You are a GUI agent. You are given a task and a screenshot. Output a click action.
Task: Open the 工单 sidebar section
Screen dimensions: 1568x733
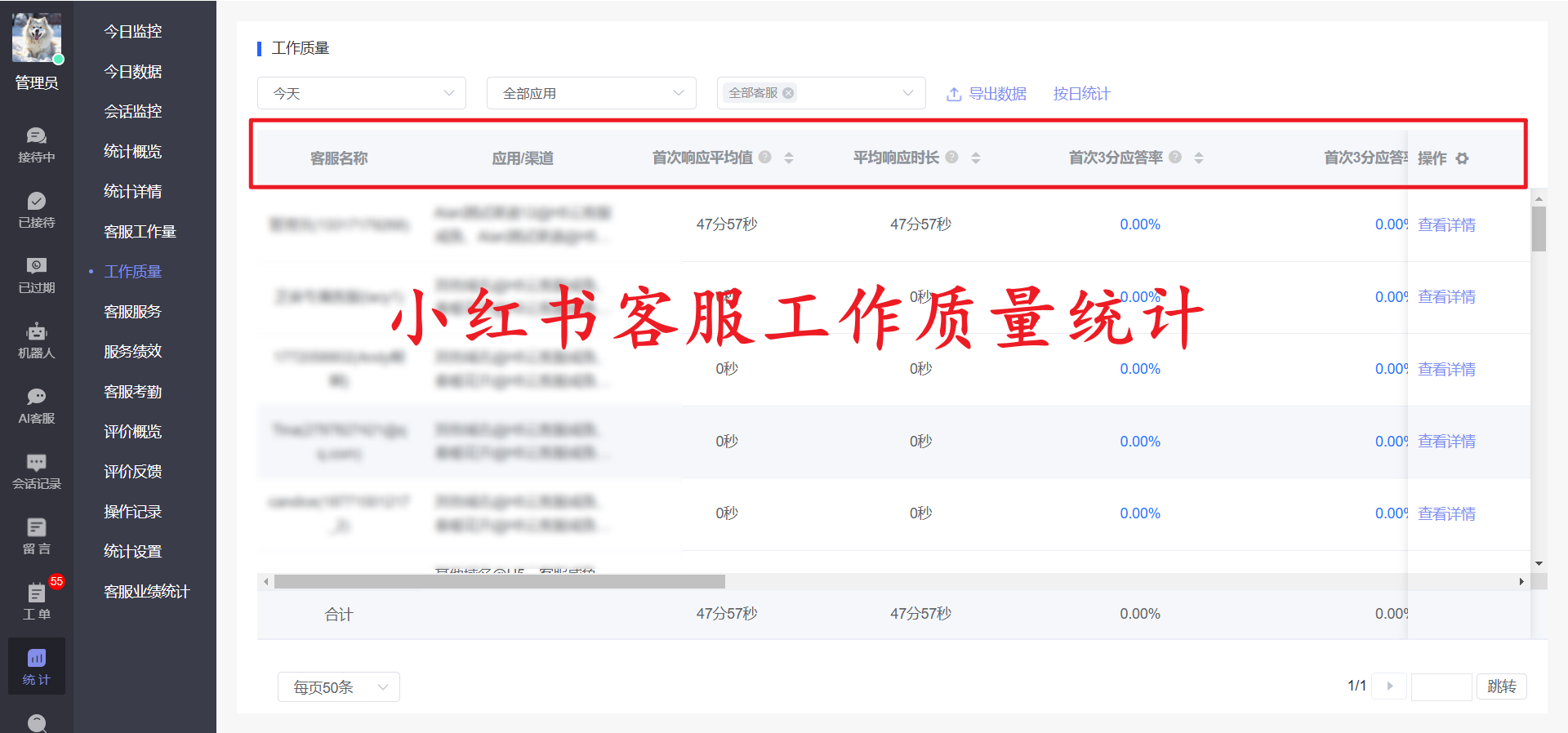[x=37, y=602]
